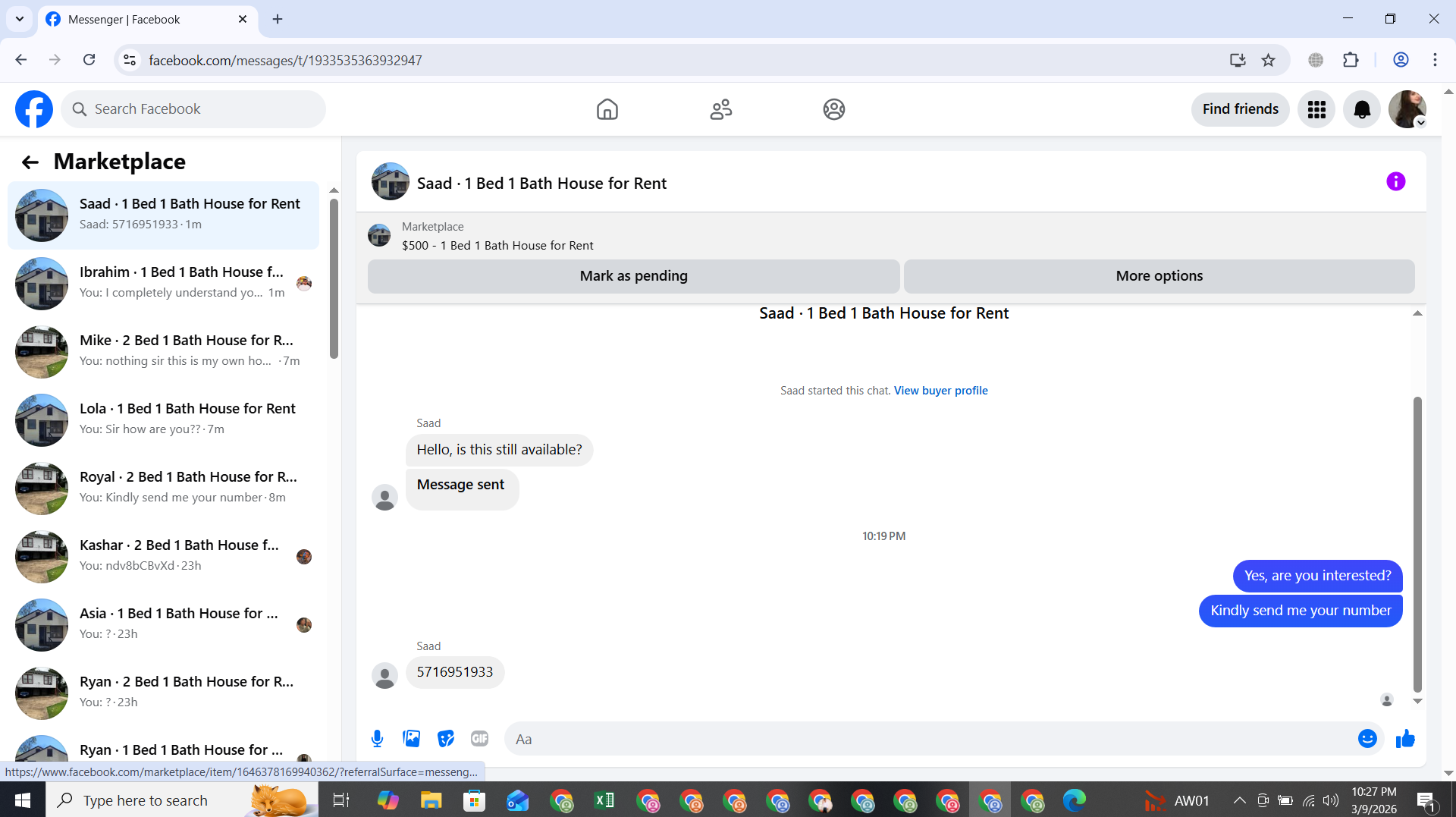Open View buyer profile link

[x=940, y=391]
